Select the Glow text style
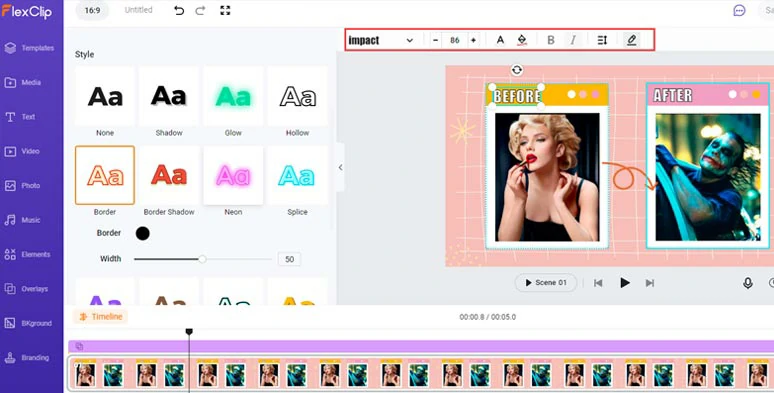 [x=233, y=96]
